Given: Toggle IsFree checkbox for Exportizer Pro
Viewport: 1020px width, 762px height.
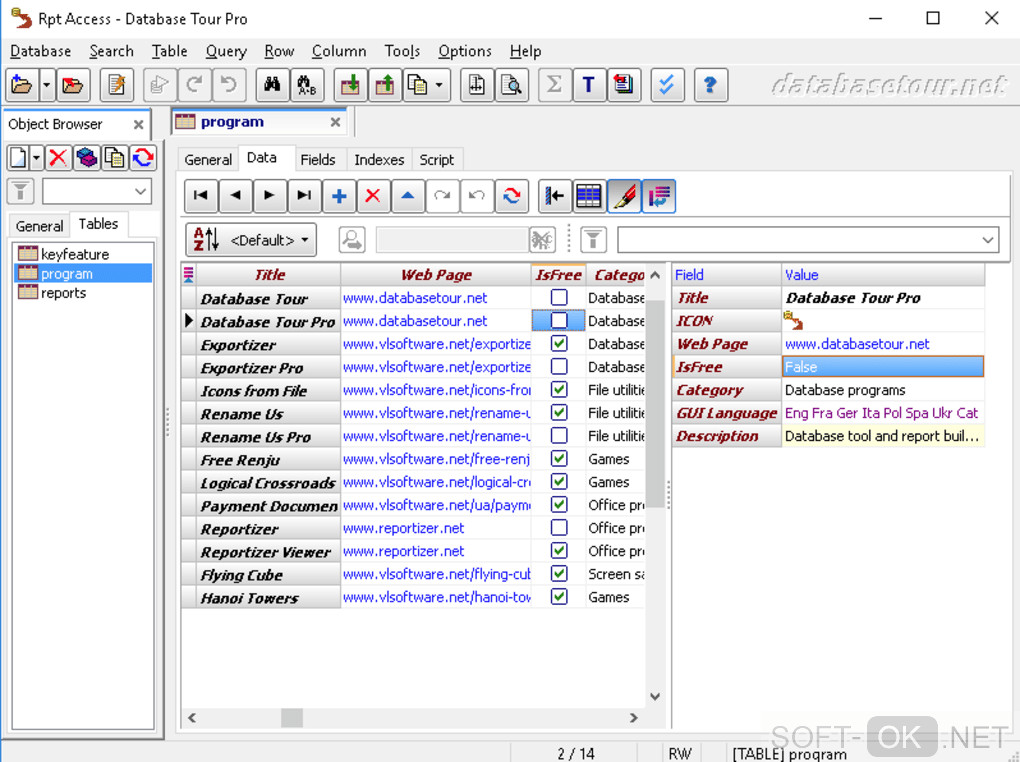Looking at the screenshot, I should pos(559,367).
